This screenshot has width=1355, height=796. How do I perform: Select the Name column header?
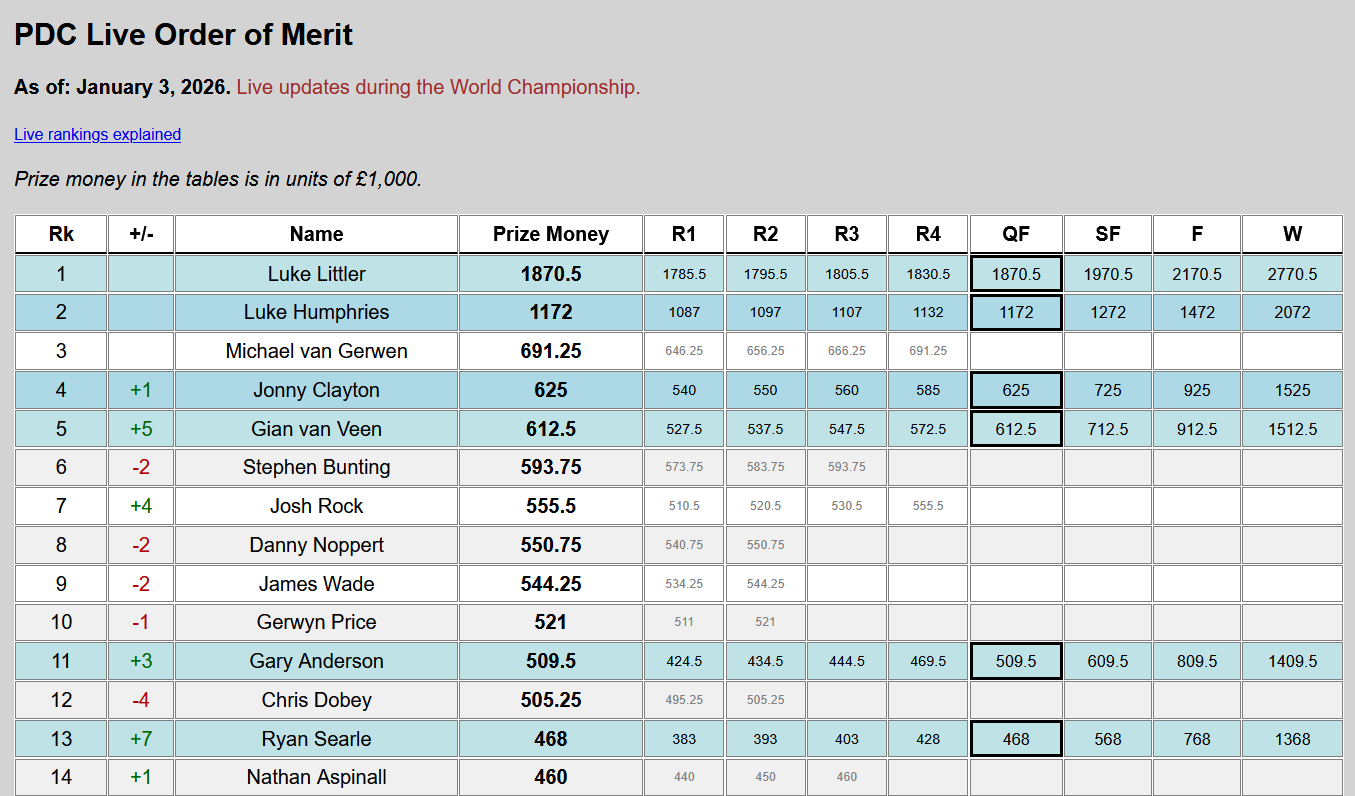click(x=316, y=234)
